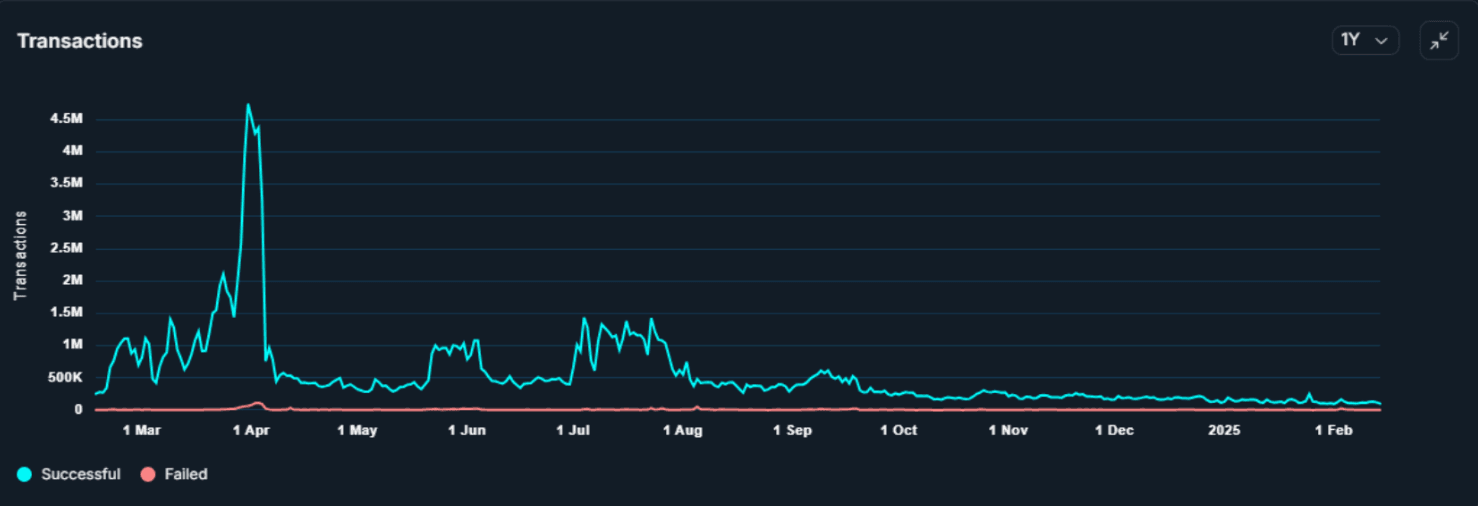Click the 2M y-axis tick label
The height and width of the screenshot is (506, 1478).
coord(71,280)
